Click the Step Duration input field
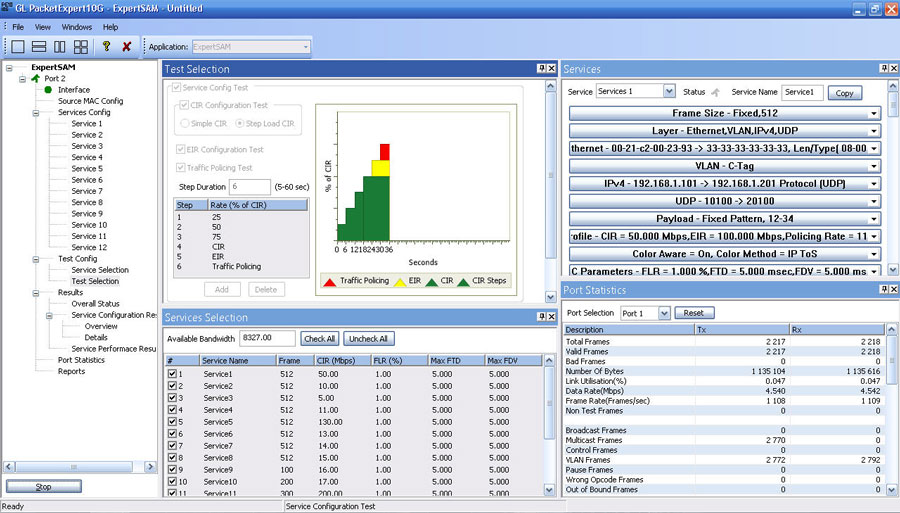This screenshot has width=900, height=513. click(x=250, y=187)
